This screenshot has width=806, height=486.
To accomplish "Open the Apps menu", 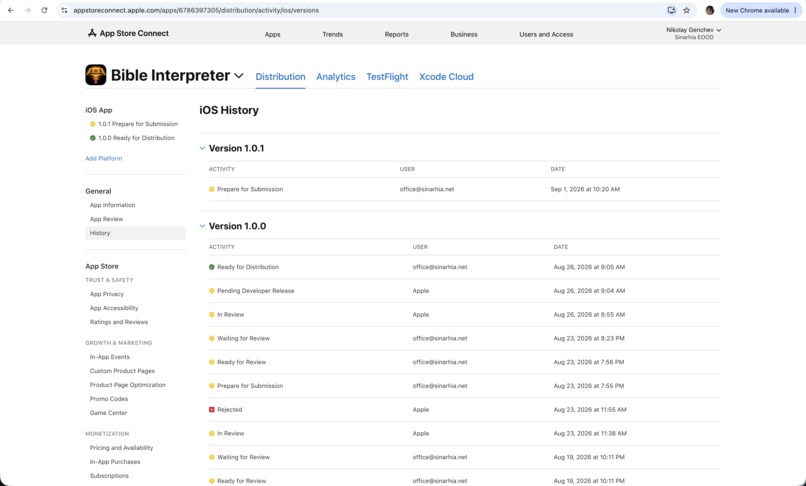I will [x=272, y=34].
